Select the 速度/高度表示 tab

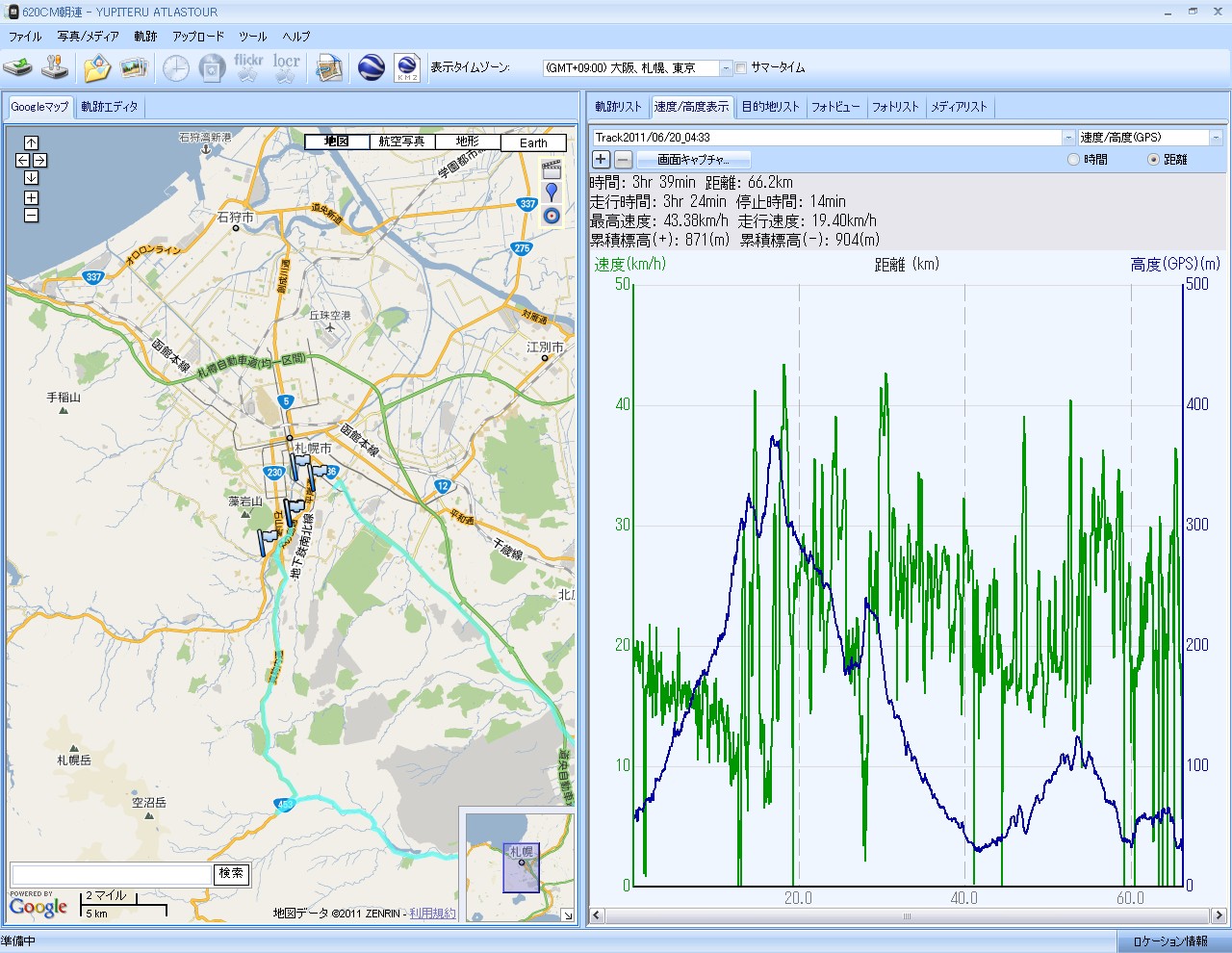point(691,107)
